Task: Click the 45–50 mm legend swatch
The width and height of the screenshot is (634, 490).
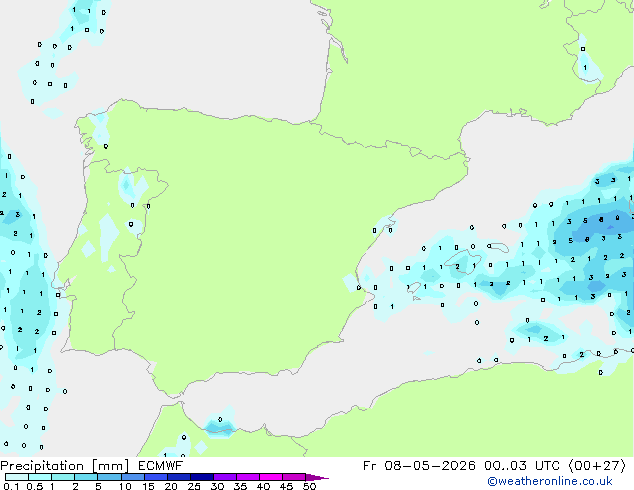Action: coord(294,477)
